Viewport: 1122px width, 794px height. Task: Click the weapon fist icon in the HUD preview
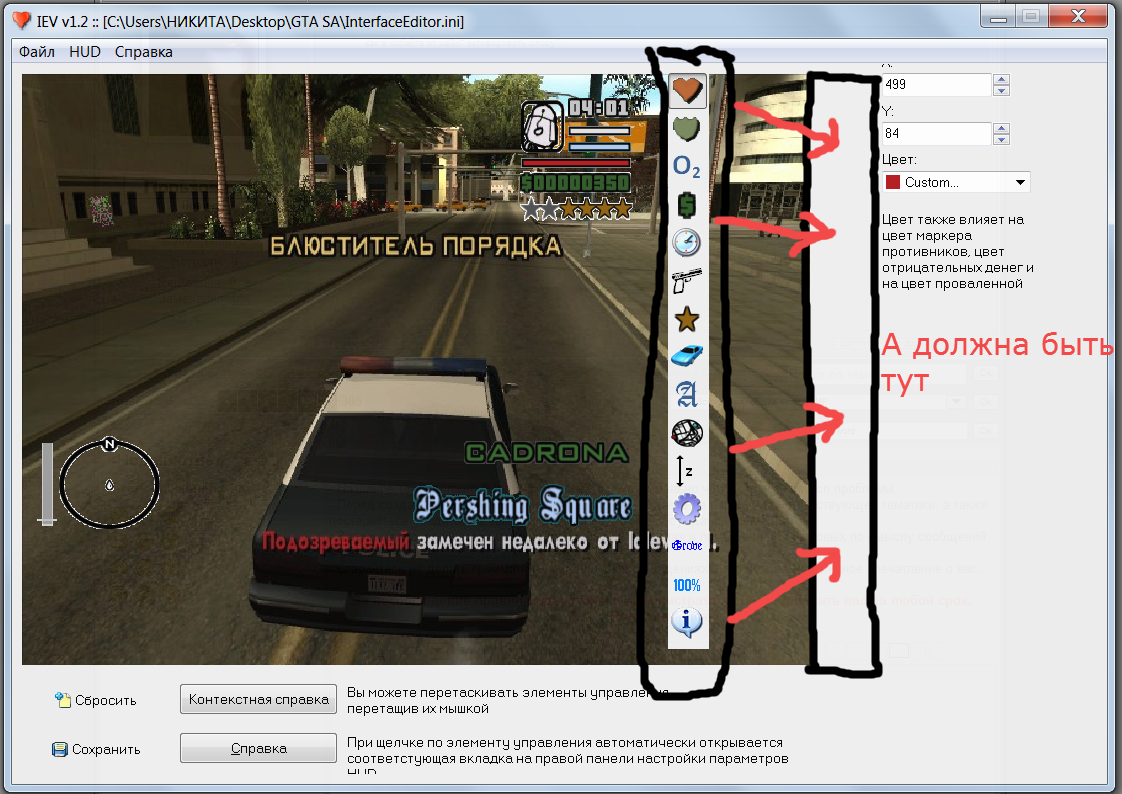click(x=542, y=127)
